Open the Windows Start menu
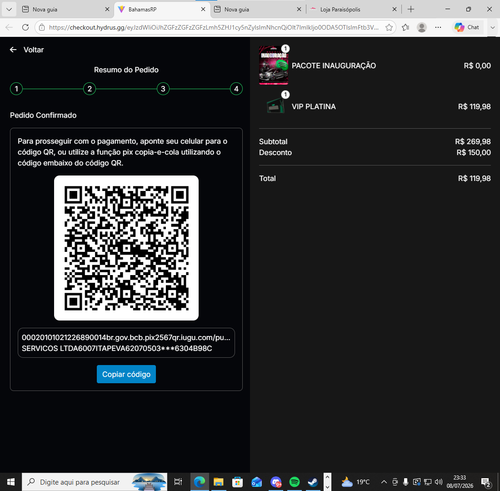500x491 pixels. coord(11,482)
